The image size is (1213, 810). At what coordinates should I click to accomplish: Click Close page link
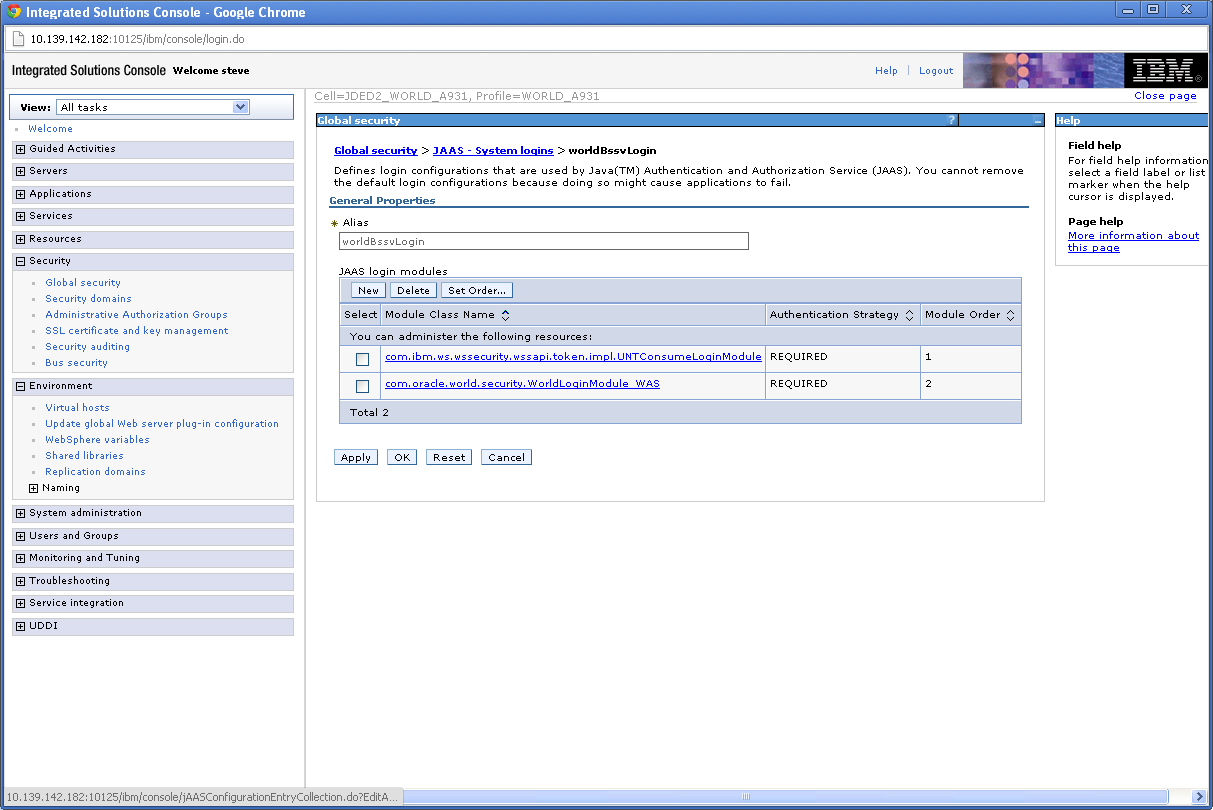(1165, 96)
